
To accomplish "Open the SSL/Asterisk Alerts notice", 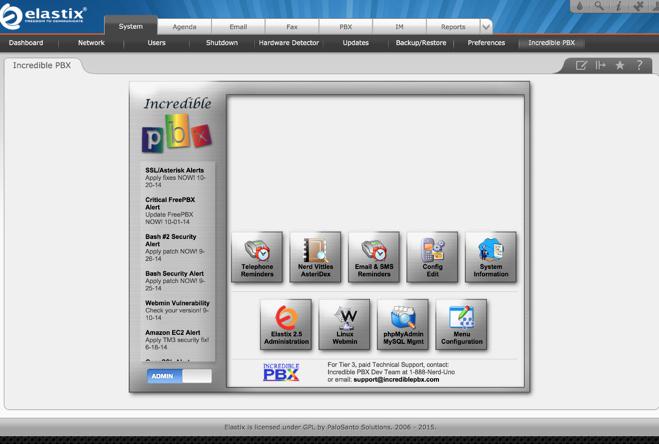I will pos(177,177).
